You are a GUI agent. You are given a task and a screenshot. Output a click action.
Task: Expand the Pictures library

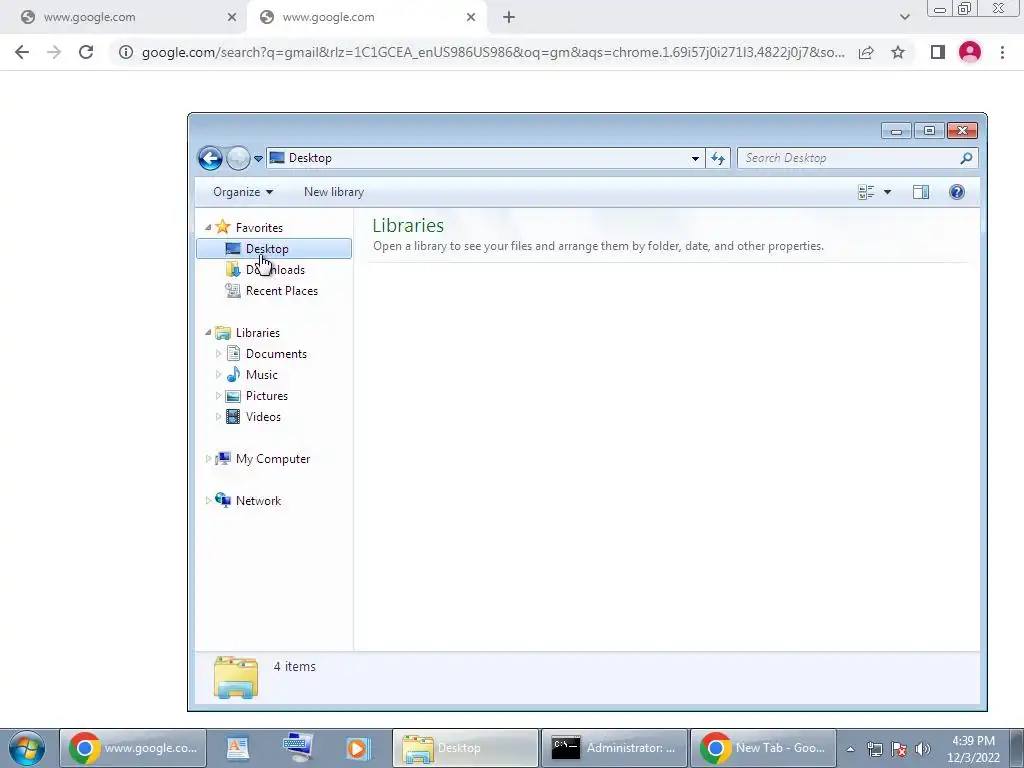click(218, 396)
